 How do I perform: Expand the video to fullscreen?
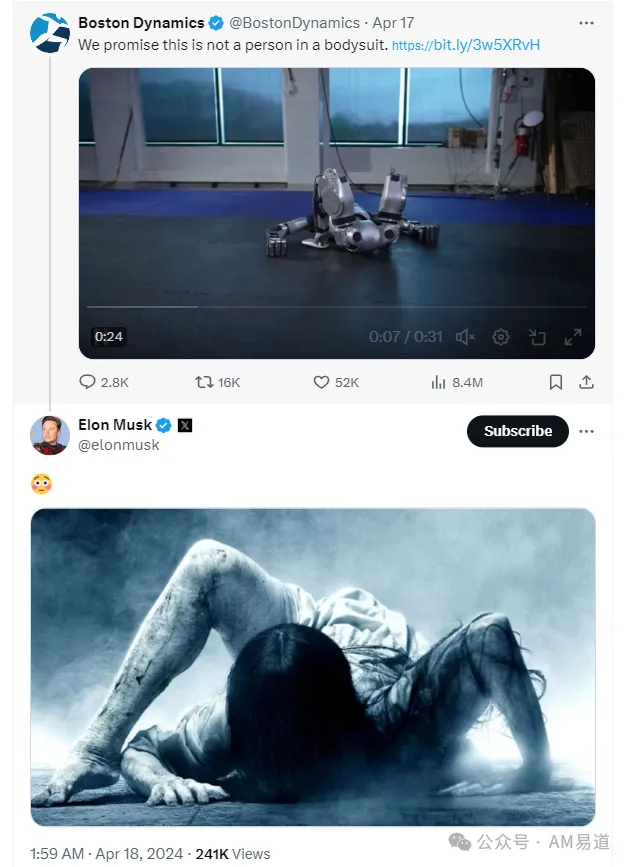(x=573, y=337)
